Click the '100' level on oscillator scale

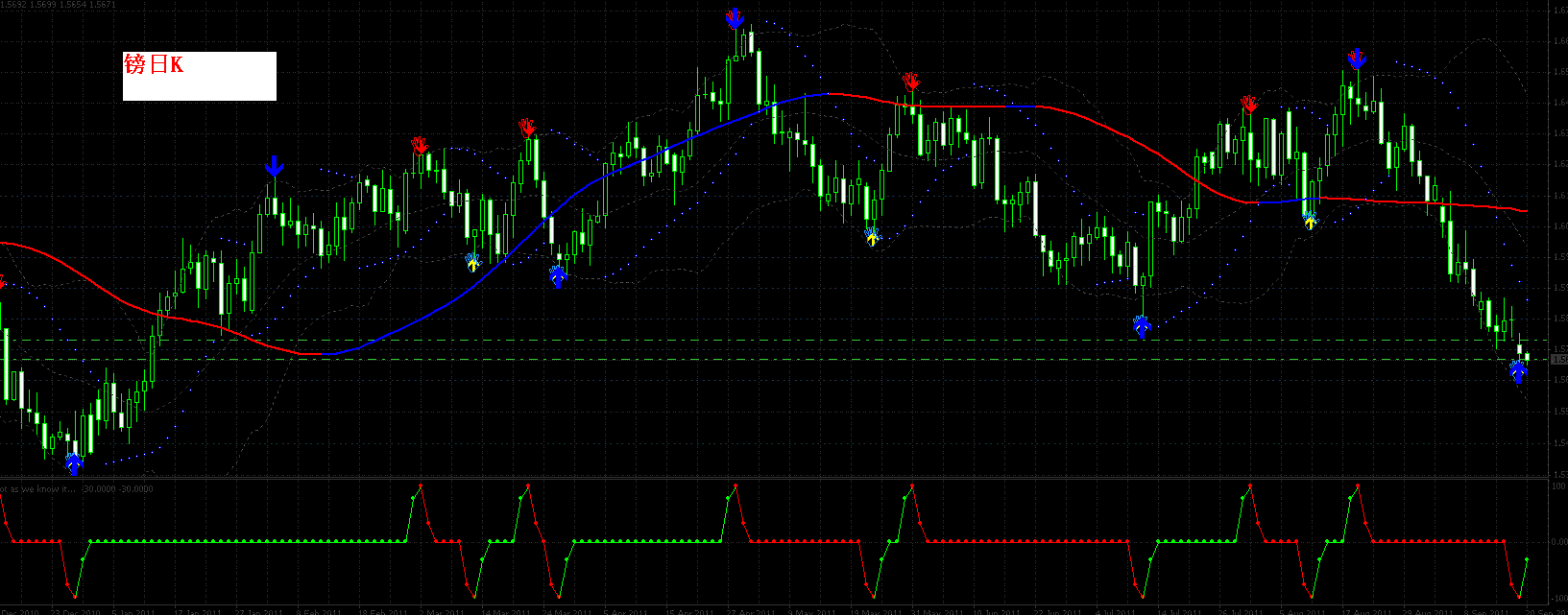click(x=1559, y=486)
